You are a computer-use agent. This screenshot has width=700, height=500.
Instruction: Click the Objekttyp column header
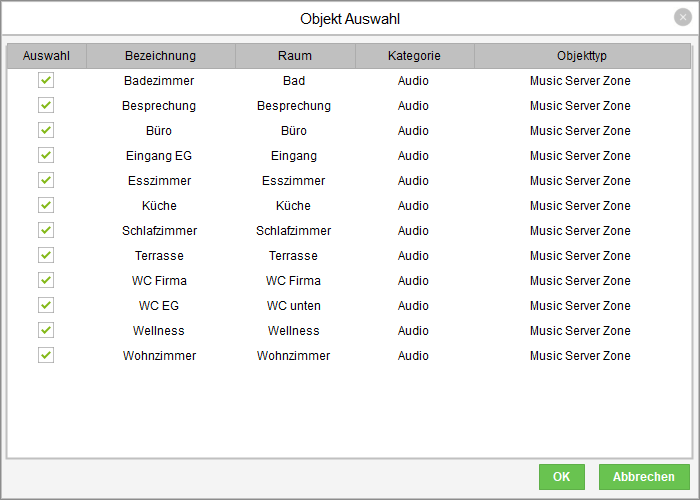click(581, 56)
